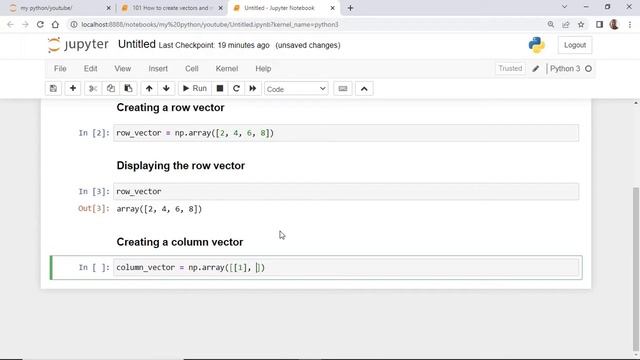Open the View menu
Screen dimensions: 640x360
122,69
